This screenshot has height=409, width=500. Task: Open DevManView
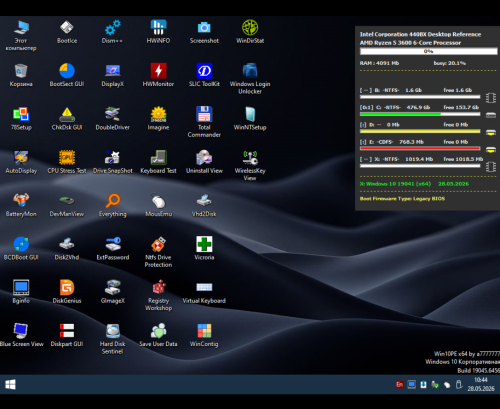pos(67,205)
